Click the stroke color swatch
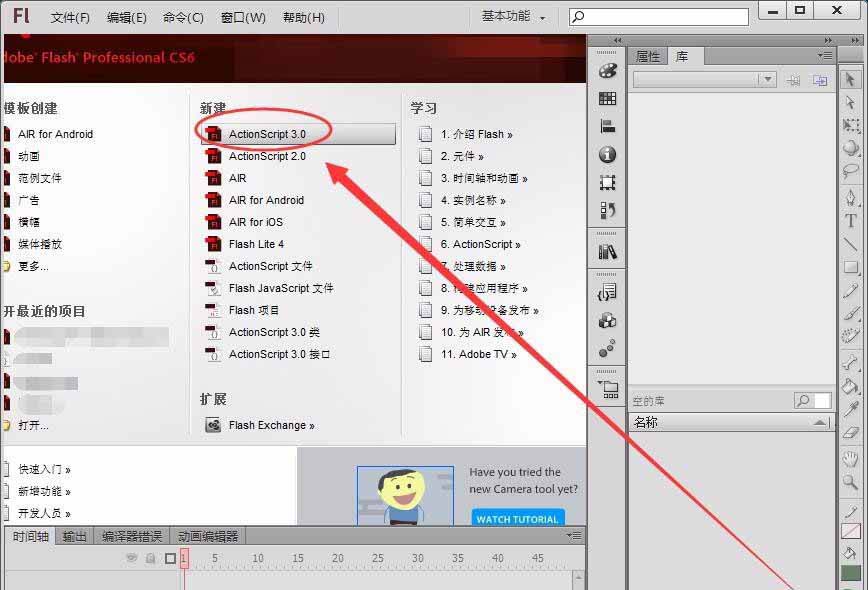This screenshot has height=590, width=868. tap(851, 531)
